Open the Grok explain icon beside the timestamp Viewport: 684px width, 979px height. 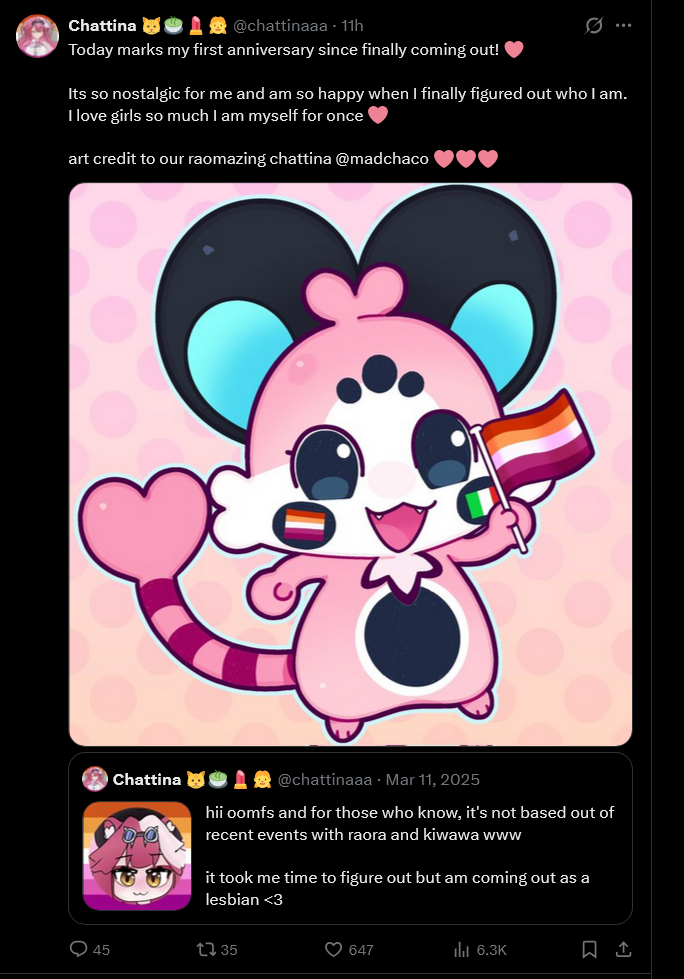click(594, 26)
